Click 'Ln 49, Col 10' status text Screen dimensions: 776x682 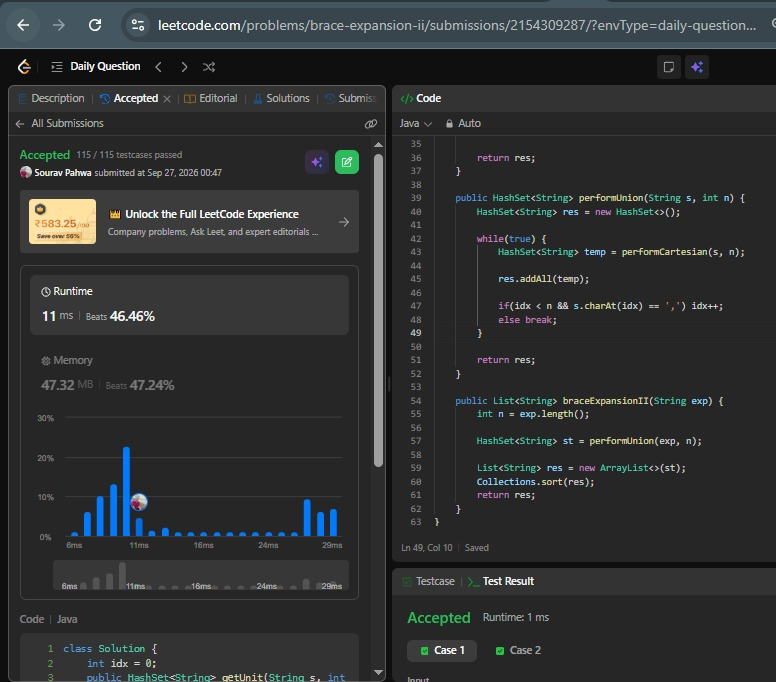coord(427,548)
